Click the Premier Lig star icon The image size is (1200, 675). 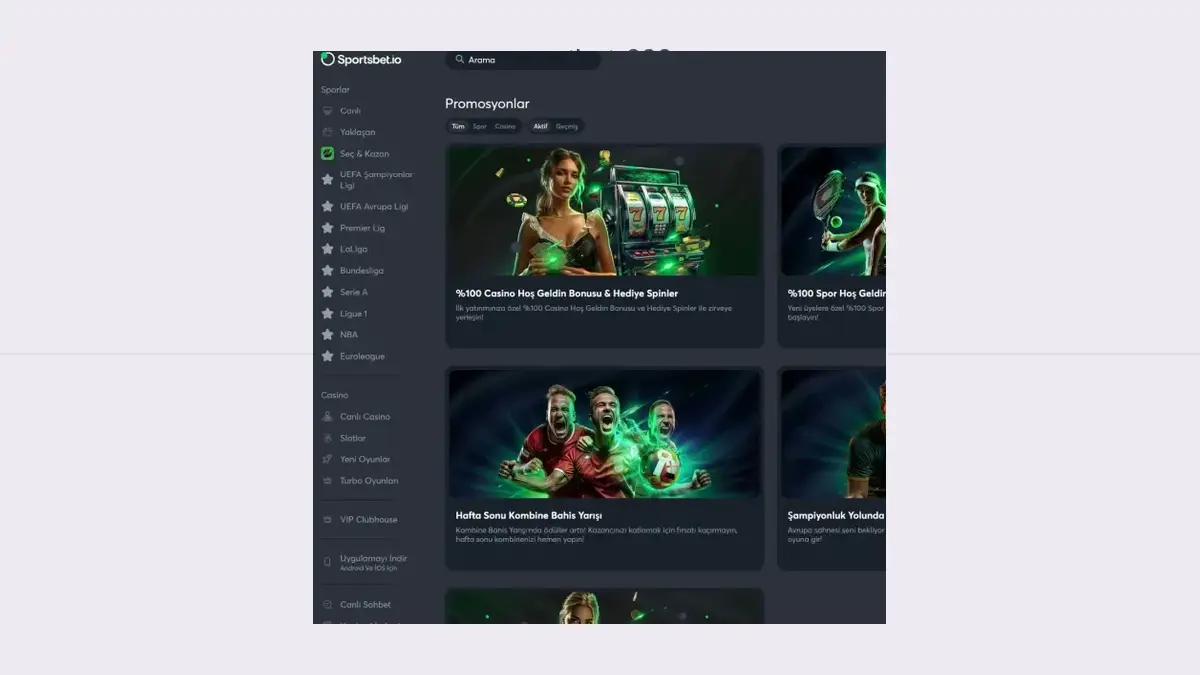click(327, 228)
